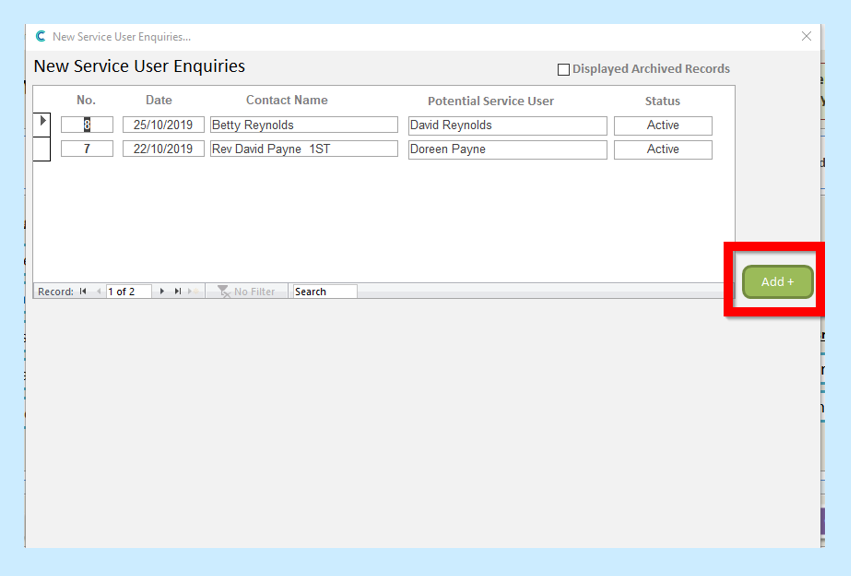The height and width of the screenshot is (576, 851).
Task: Select the empty row selector for record 7
Action: [x=43, y=149]
